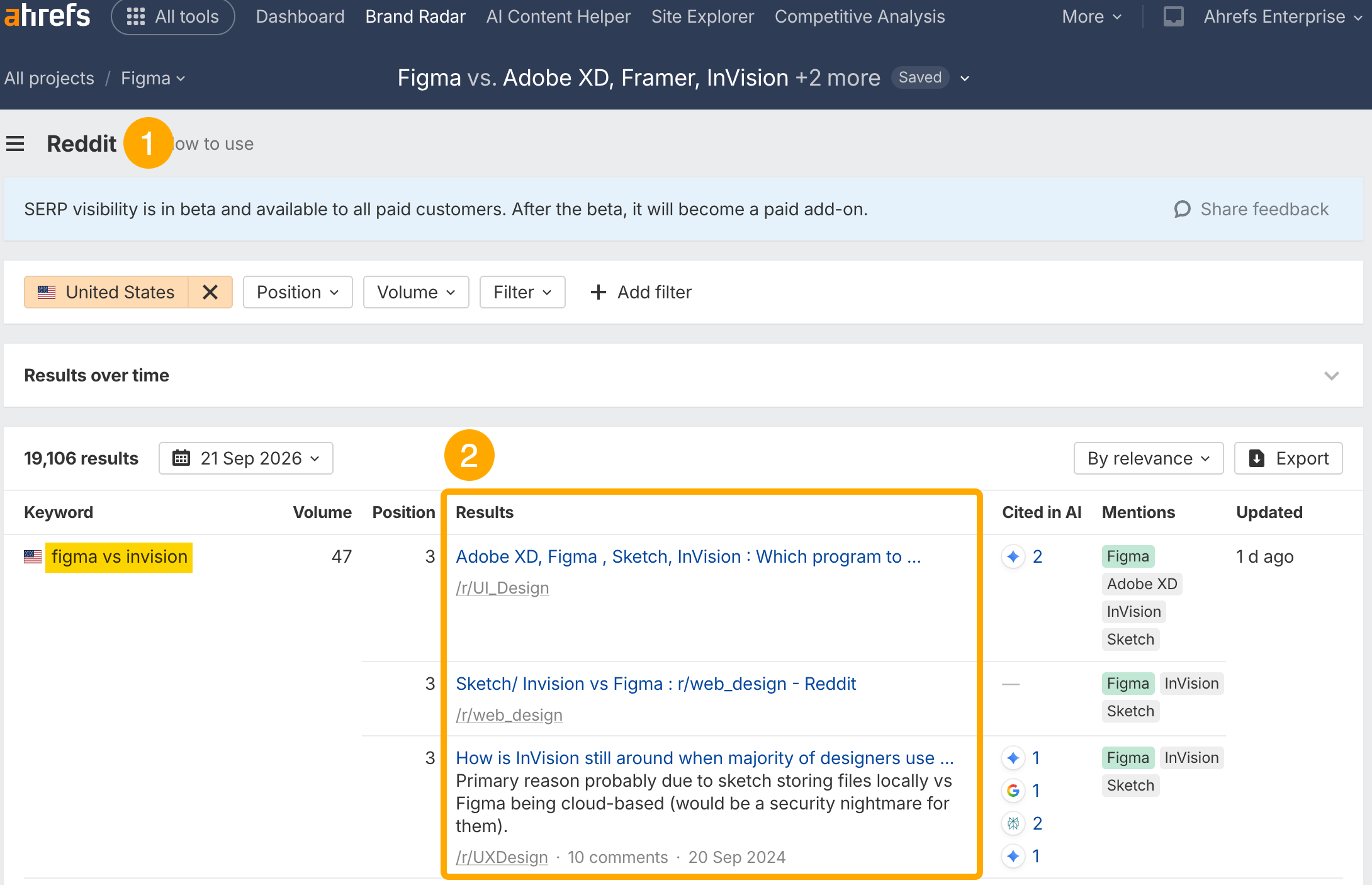The image size is (1372, 885).
Task: Click the Ahrefs logo
Action: click(x=47, y=16)
